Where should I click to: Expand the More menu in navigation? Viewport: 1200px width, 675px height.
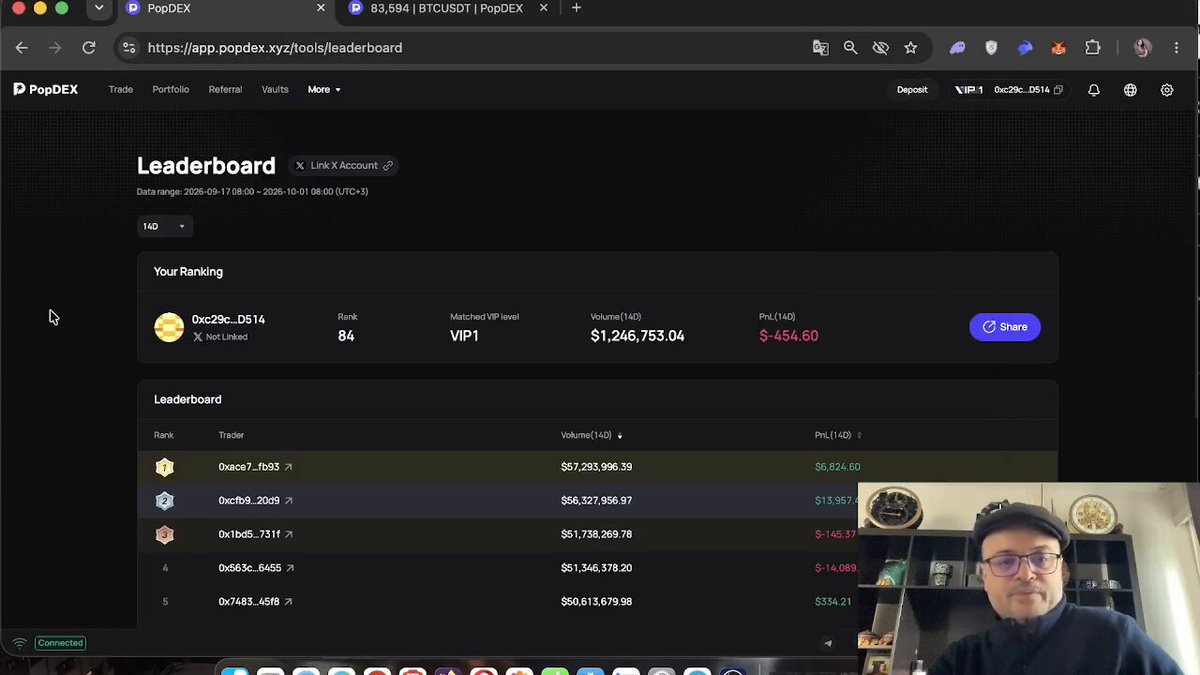(324, 90)
